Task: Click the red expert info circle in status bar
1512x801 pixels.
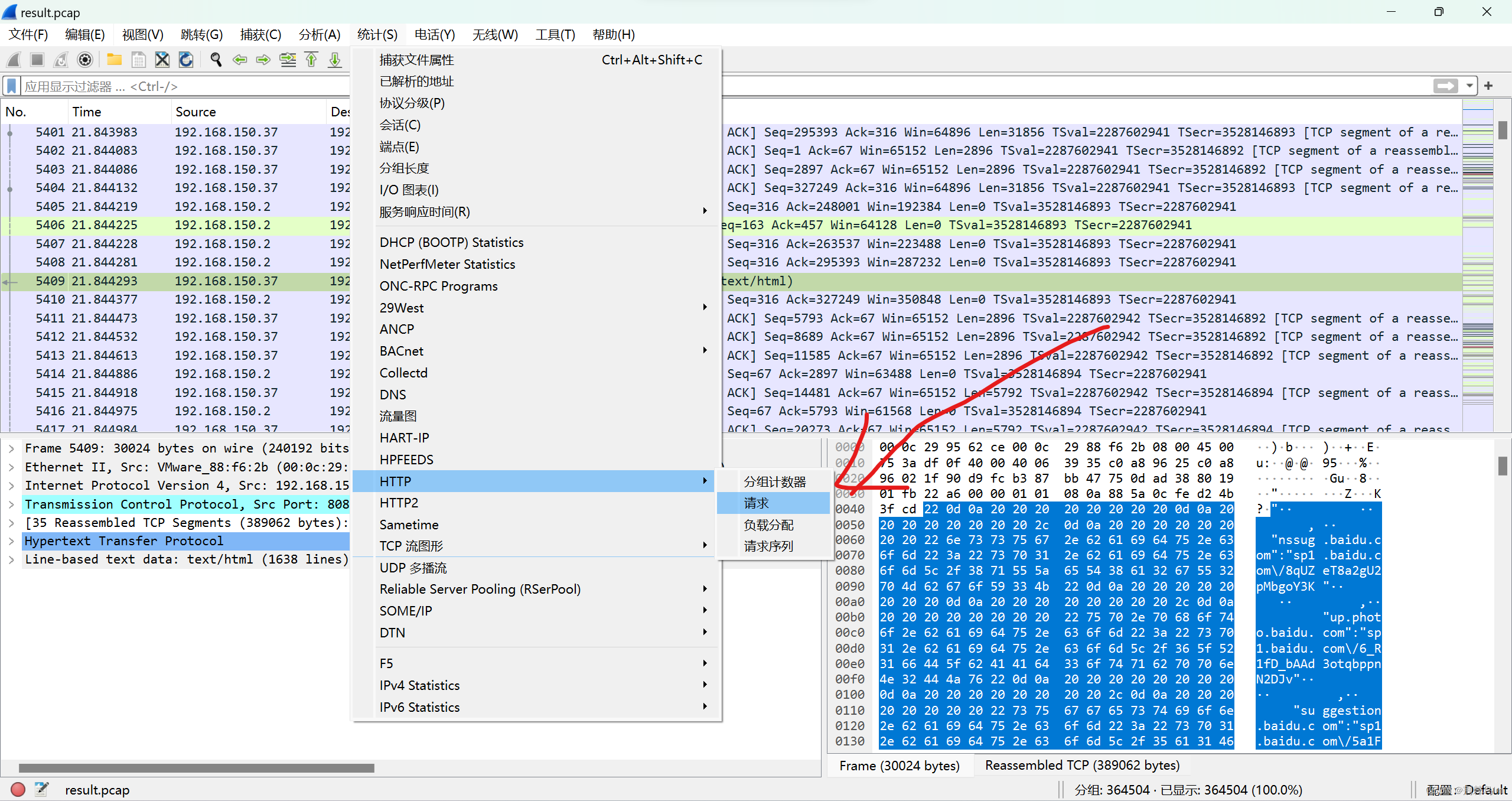Action: [x=18, y=789]
